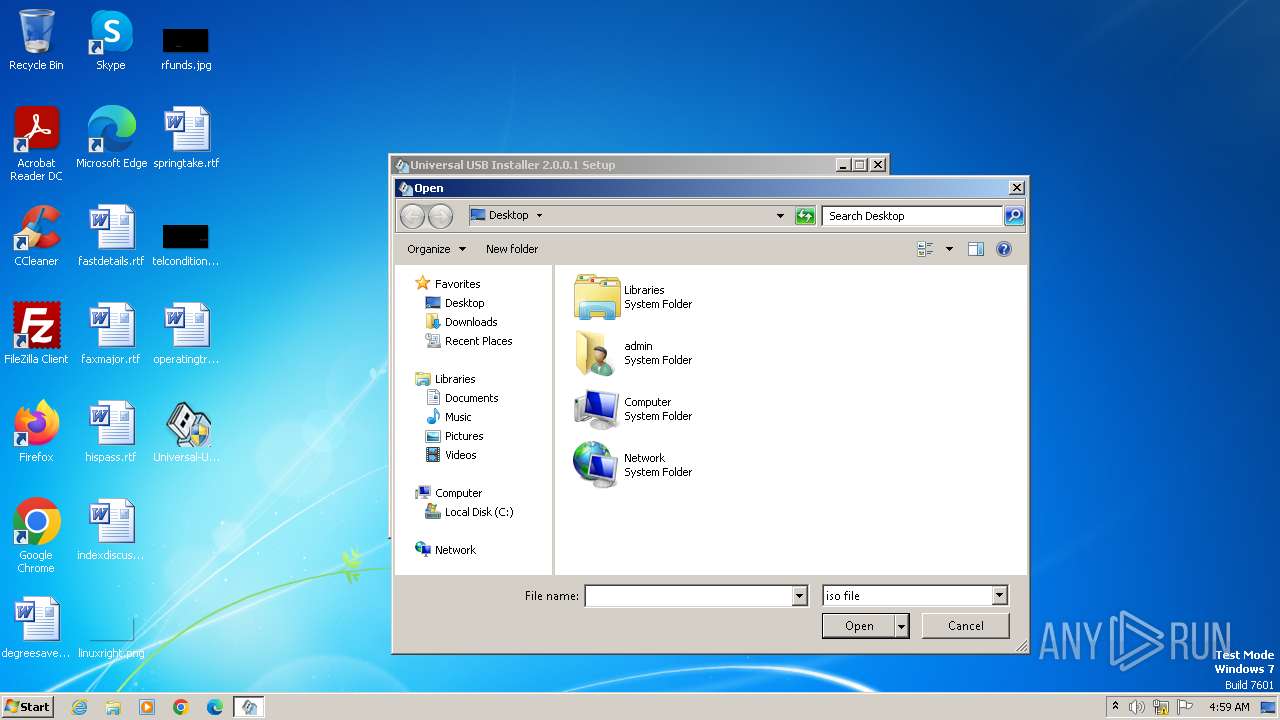Close the Open dialog with X

tap(1017, 188)
